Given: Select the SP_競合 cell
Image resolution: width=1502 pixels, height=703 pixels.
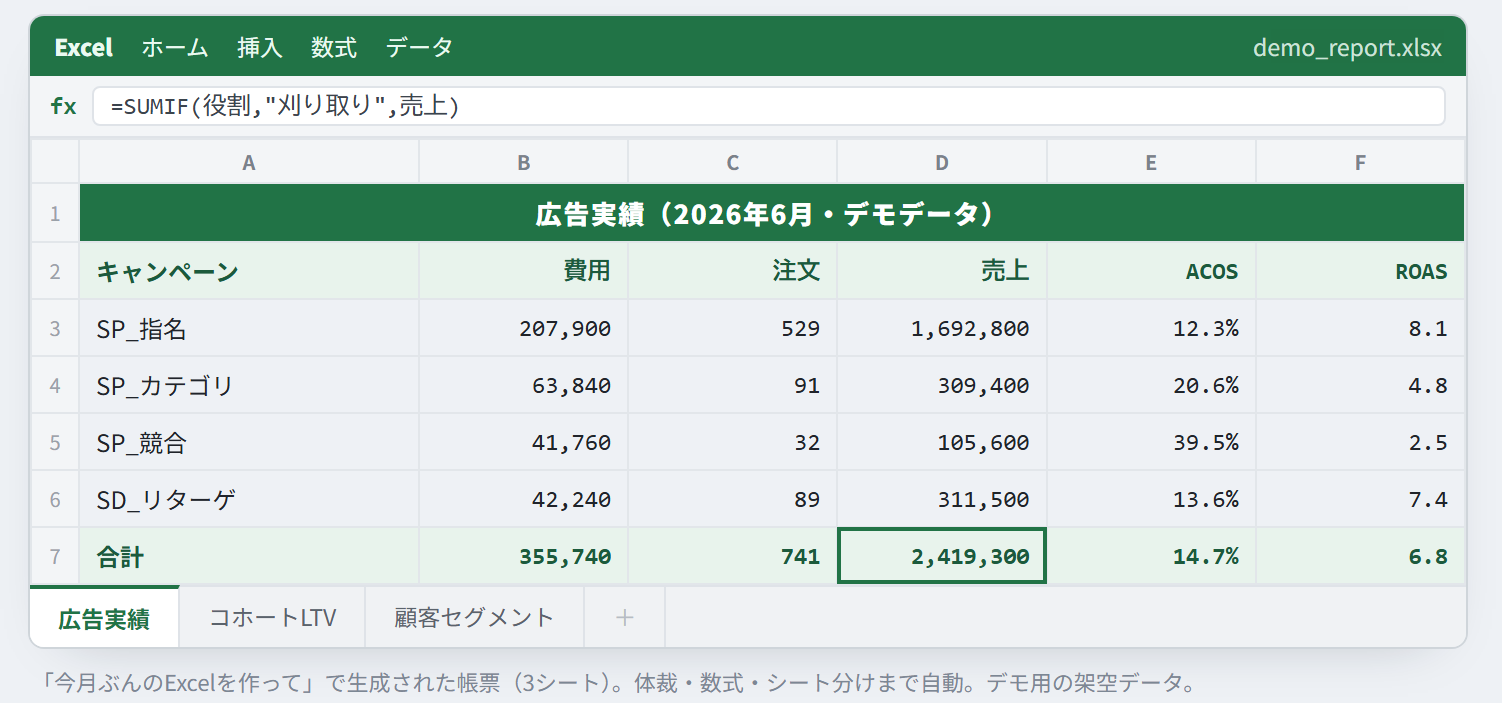Looking at the screenshot, I should pos(249,442).
